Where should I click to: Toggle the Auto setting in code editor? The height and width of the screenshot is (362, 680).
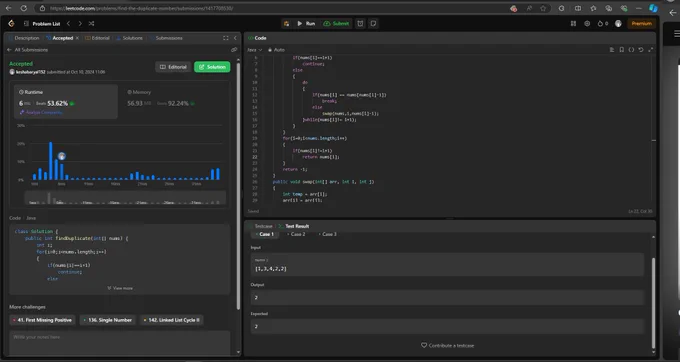(x=276, y=50)
